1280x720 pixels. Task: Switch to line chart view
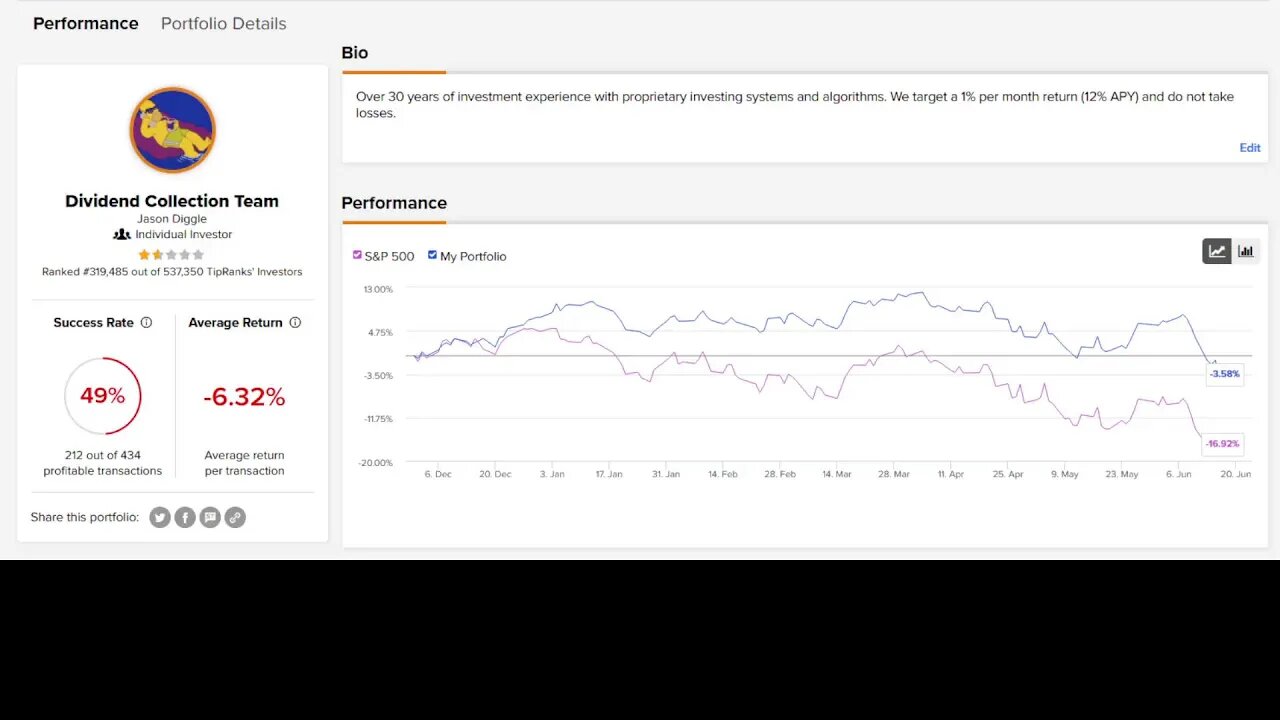point(1217,251)
